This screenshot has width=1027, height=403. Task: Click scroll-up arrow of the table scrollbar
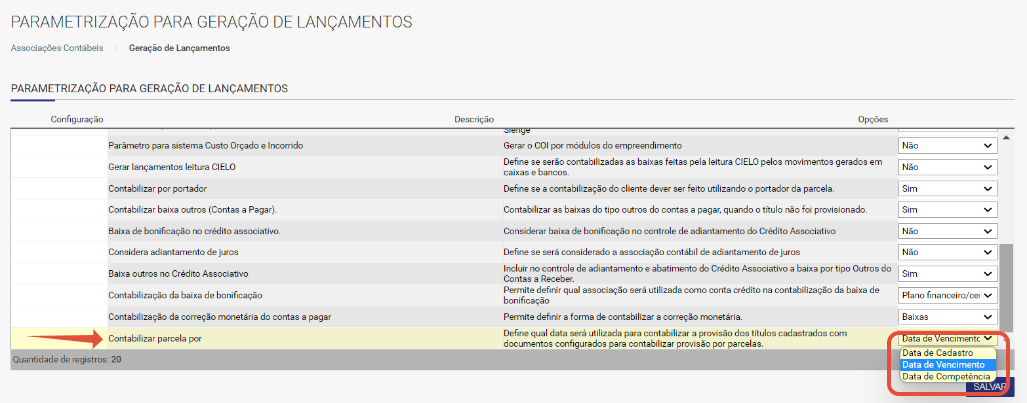(x=1007, y=137)
